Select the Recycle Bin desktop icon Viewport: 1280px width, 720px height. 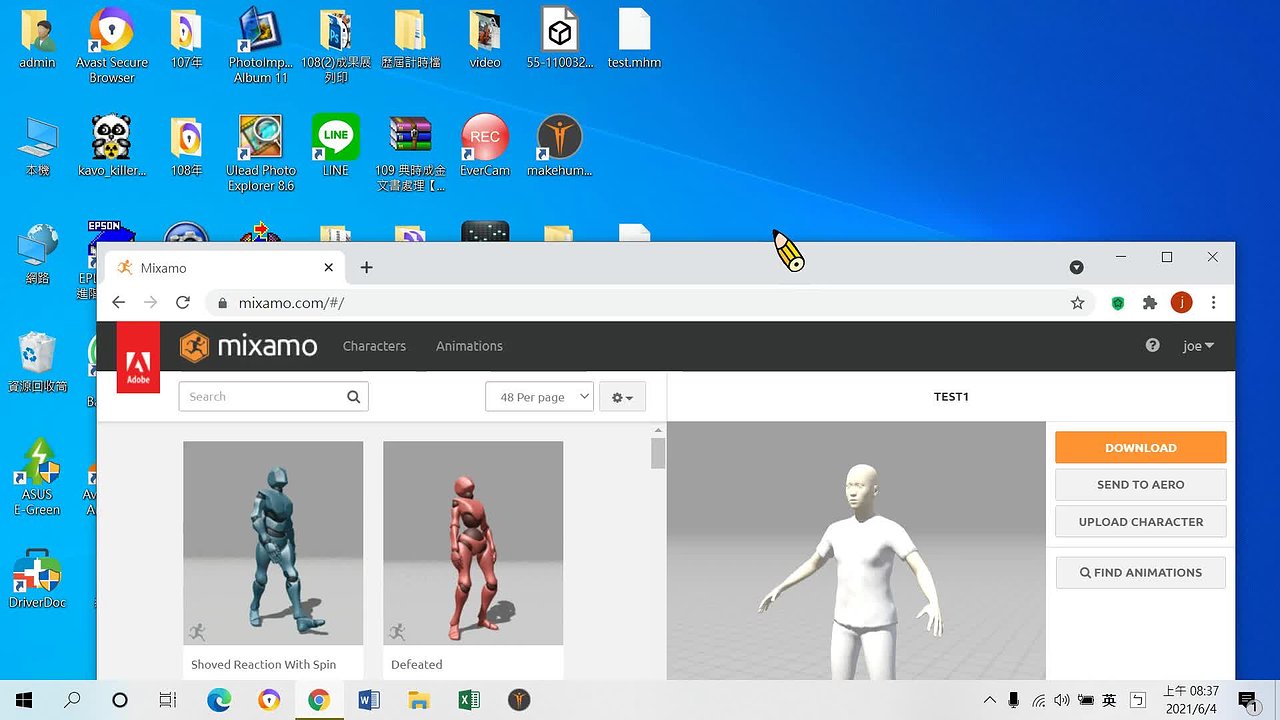tap(38, 362)
